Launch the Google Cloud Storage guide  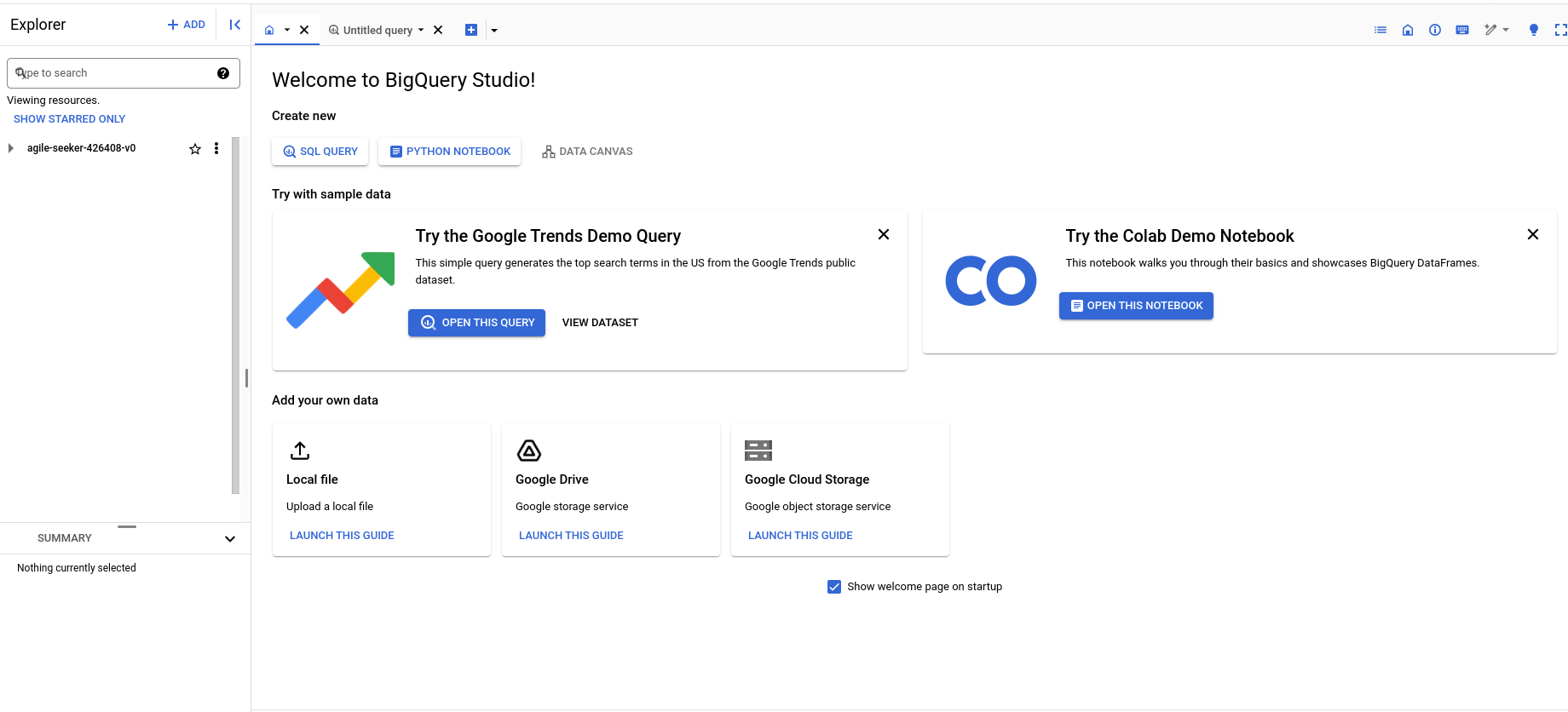[800, 536]
